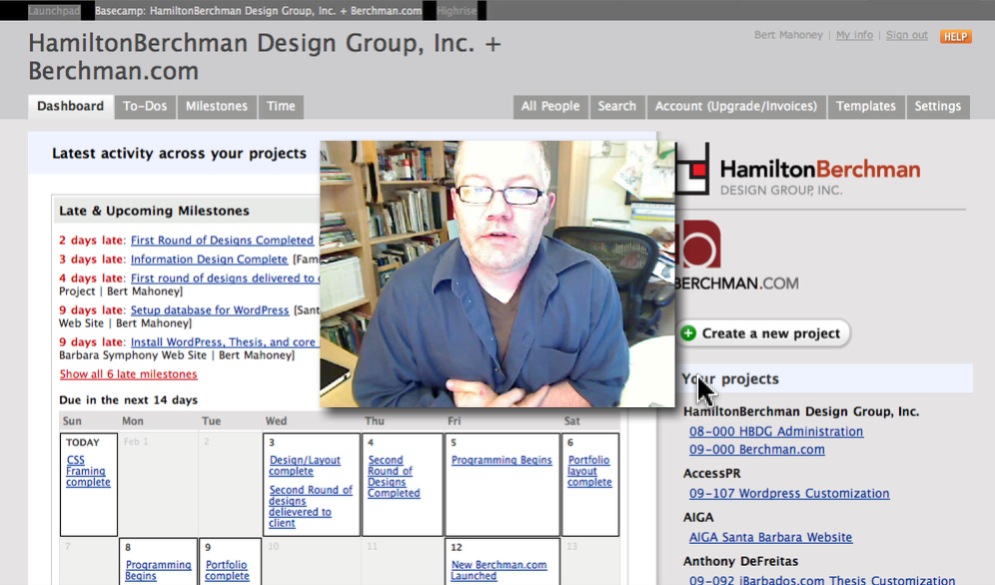Click Create a new project button
The image size is (995, 585).
point(764,333)
